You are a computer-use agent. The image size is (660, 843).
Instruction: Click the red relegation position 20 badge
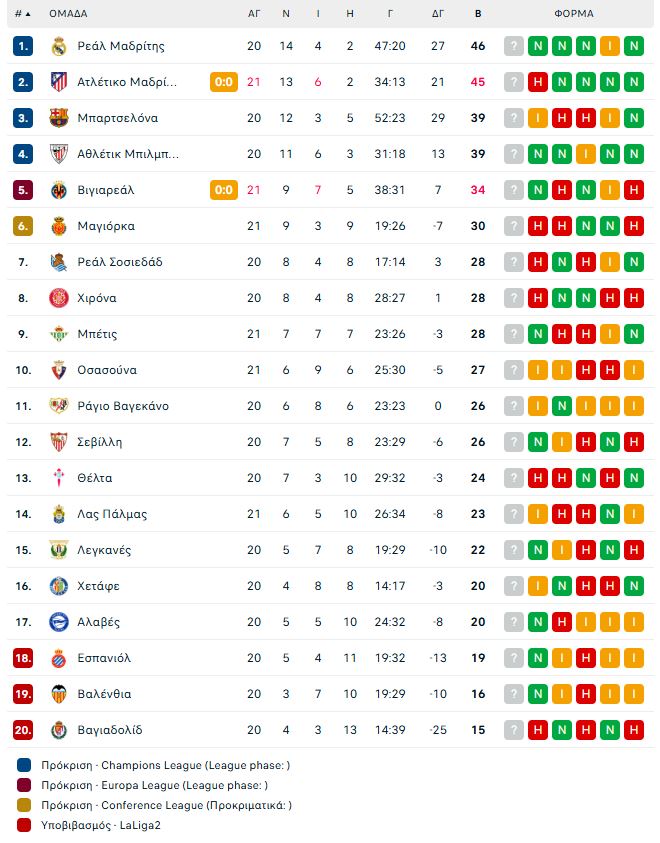pos(23,730)
